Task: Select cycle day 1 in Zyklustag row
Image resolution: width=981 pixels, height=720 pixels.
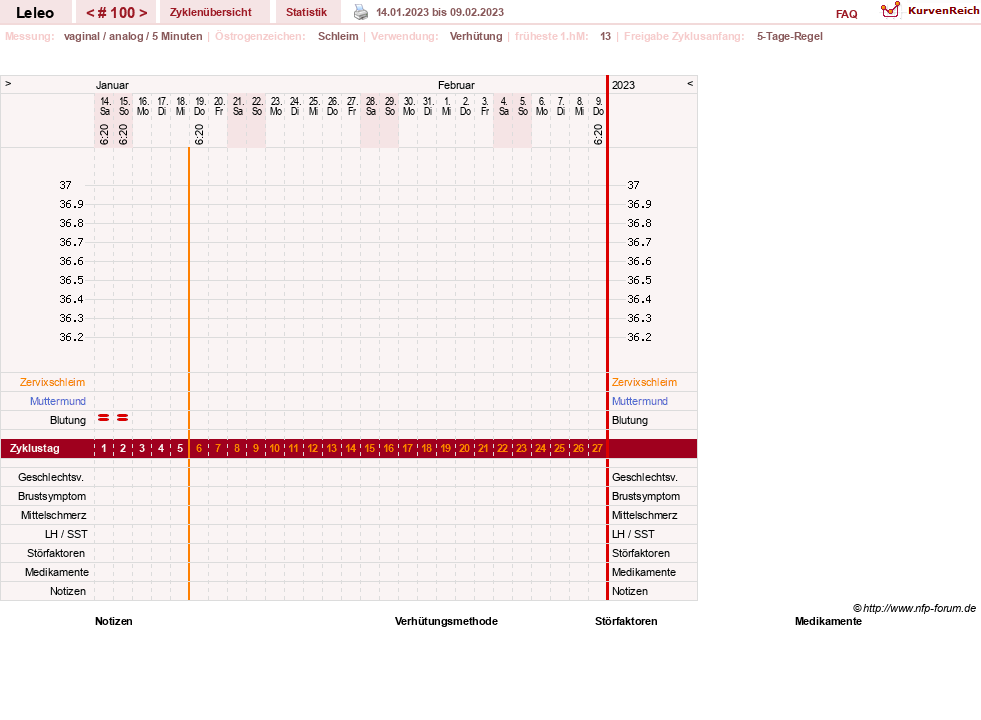Action: pyautogui.click(x=104, y=449)
